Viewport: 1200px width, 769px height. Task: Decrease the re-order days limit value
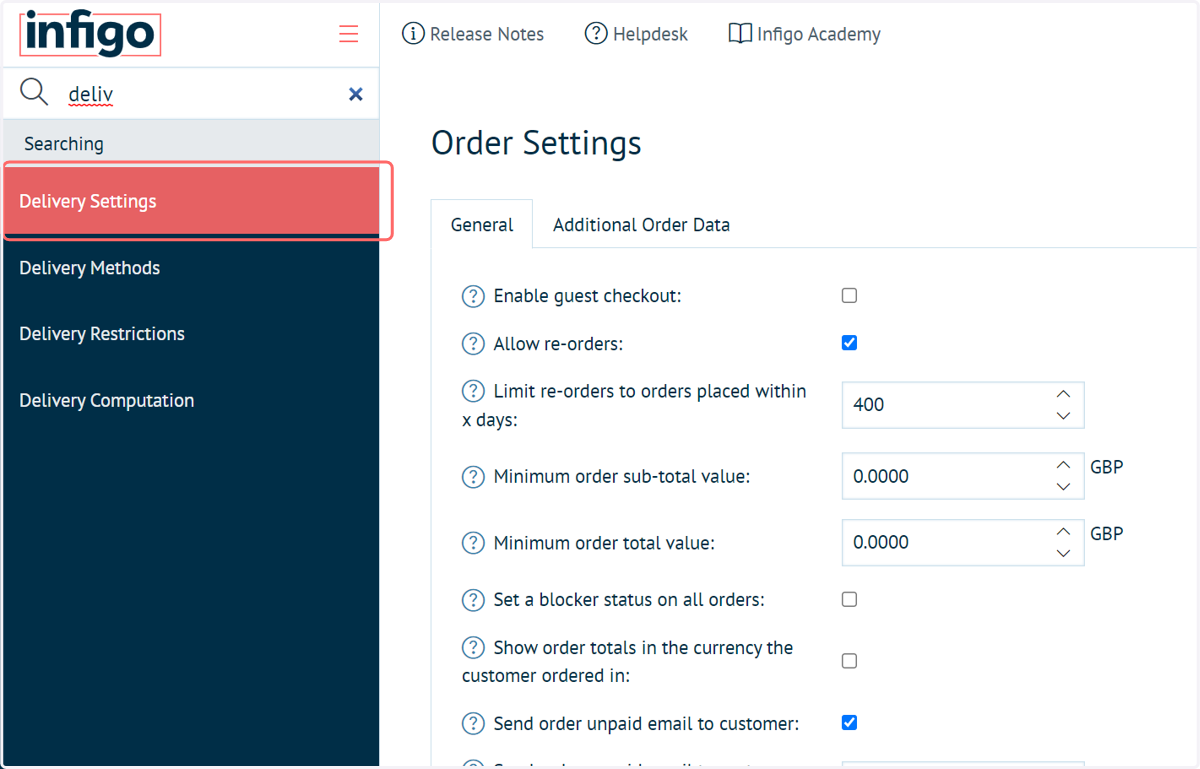1063,415
